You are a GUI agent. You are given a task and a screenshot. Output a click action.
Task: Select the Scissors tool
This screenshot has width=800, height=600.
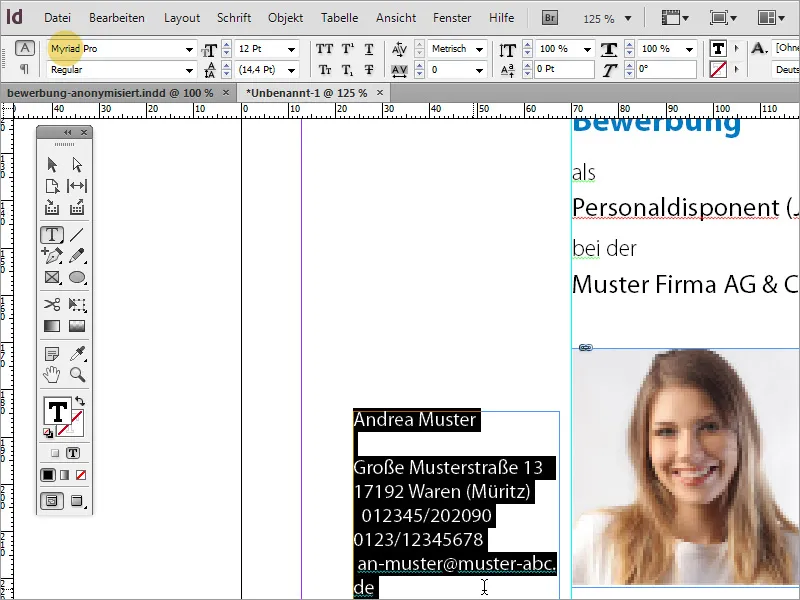click(52, 305)
